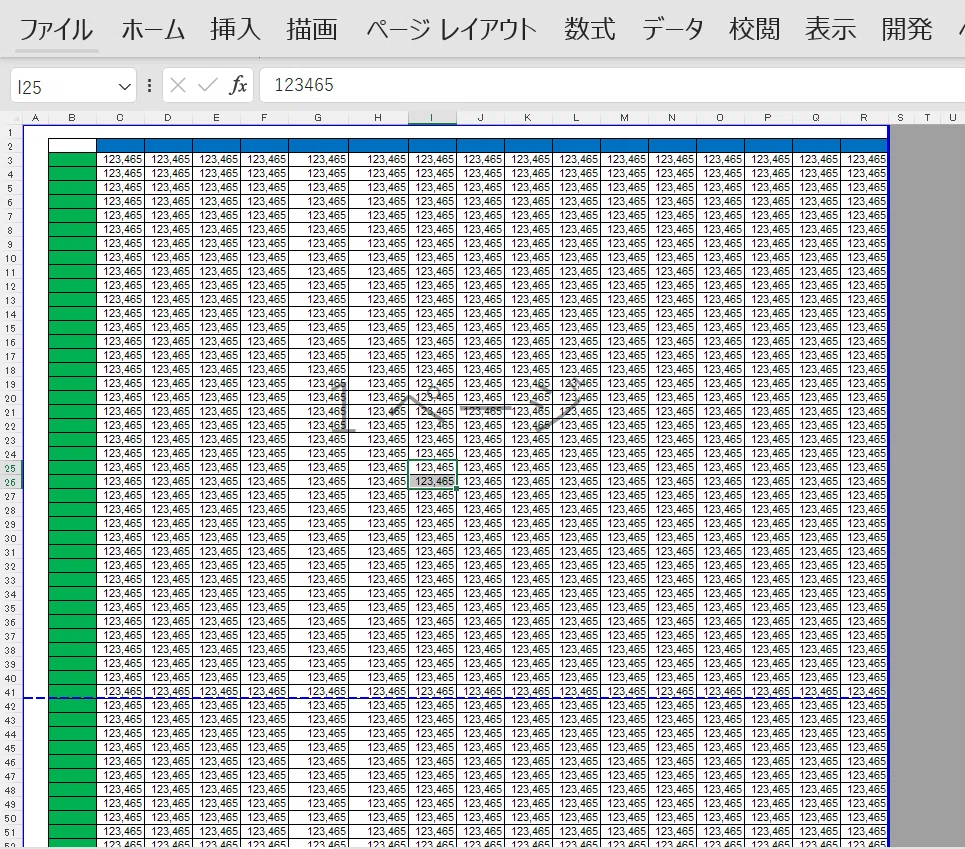Image resolution: width=965 pixels, height=849 pixels.
Task: Click the selected cell I25
Action: pyautogui.click(x=433, y=467)
